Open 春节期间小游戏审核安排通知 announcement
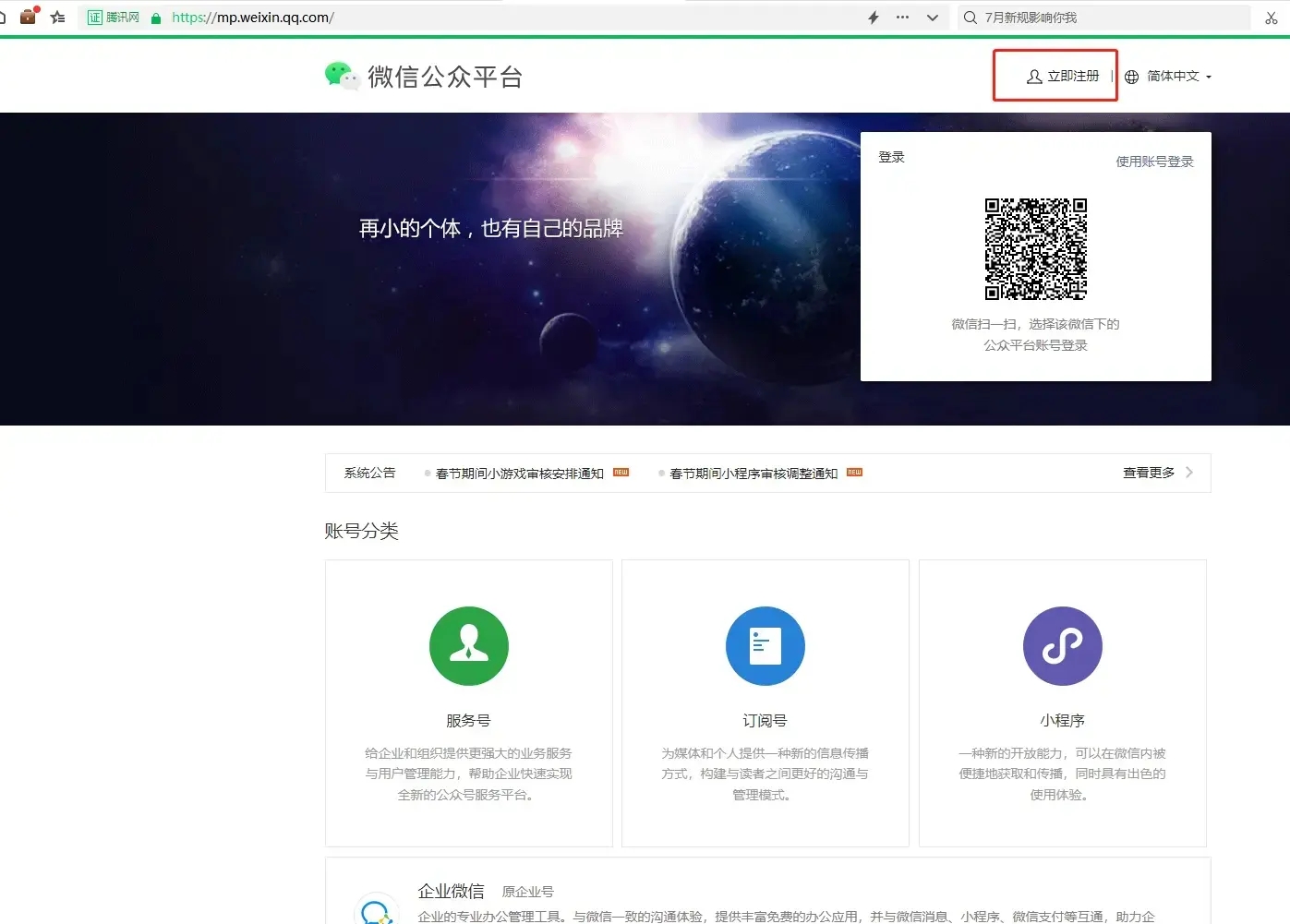This screenshot has width=1290, height=924. 519,474
